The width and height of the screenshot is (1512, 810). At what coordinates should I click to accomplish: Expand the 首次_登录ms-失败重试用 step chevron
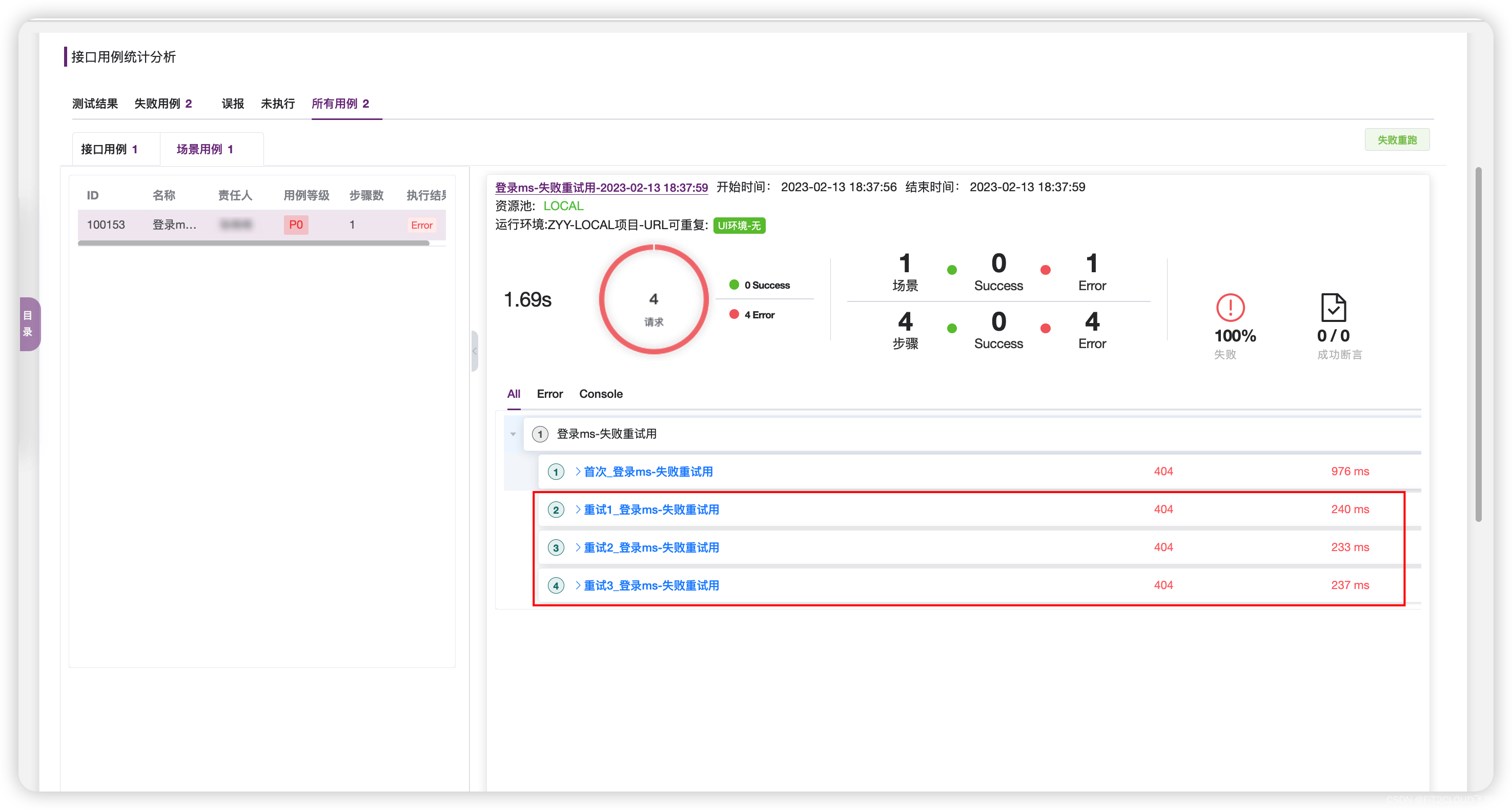578,471
